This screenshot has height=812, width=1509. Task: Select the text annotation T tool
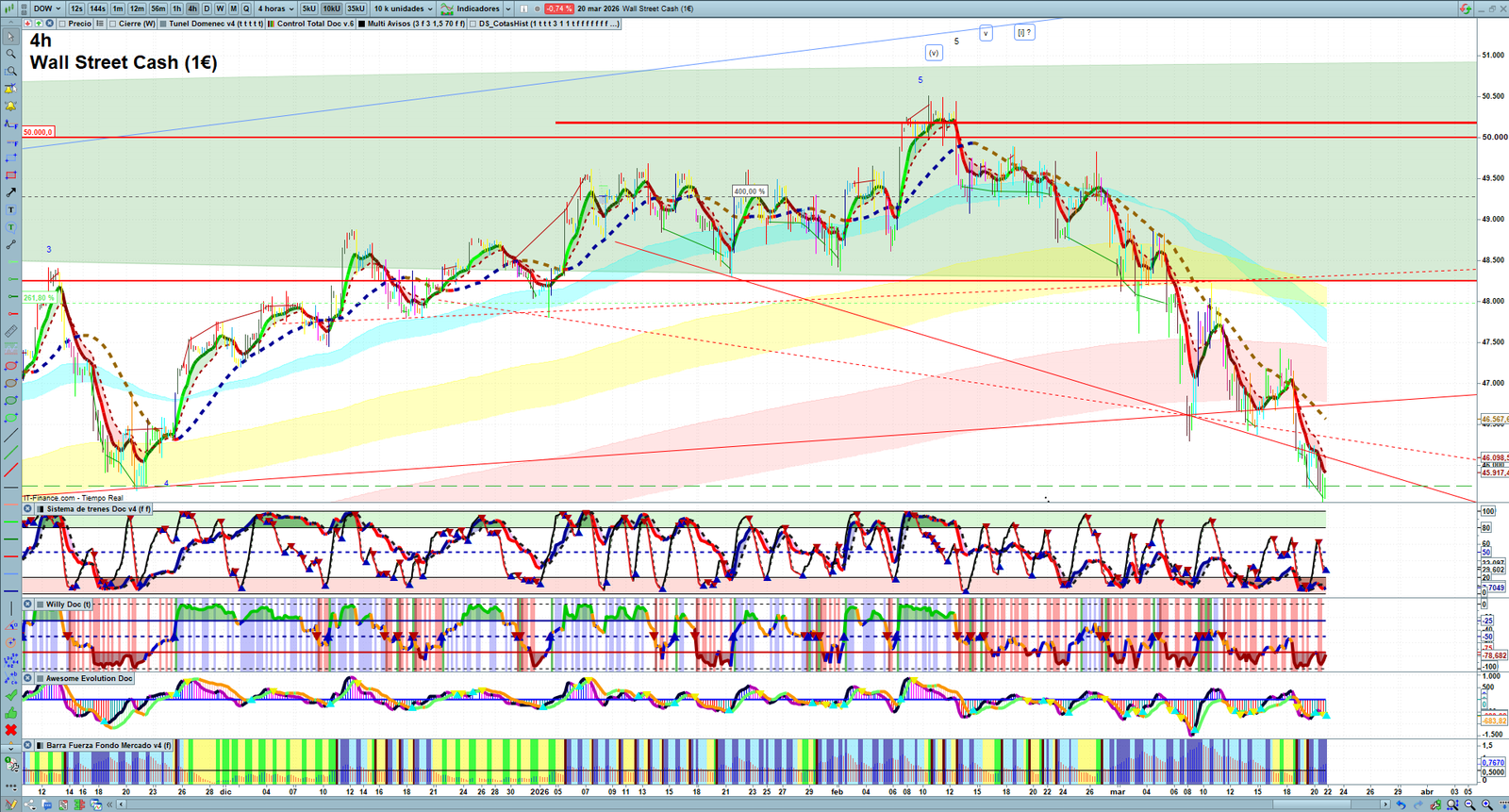coord(11,210)
